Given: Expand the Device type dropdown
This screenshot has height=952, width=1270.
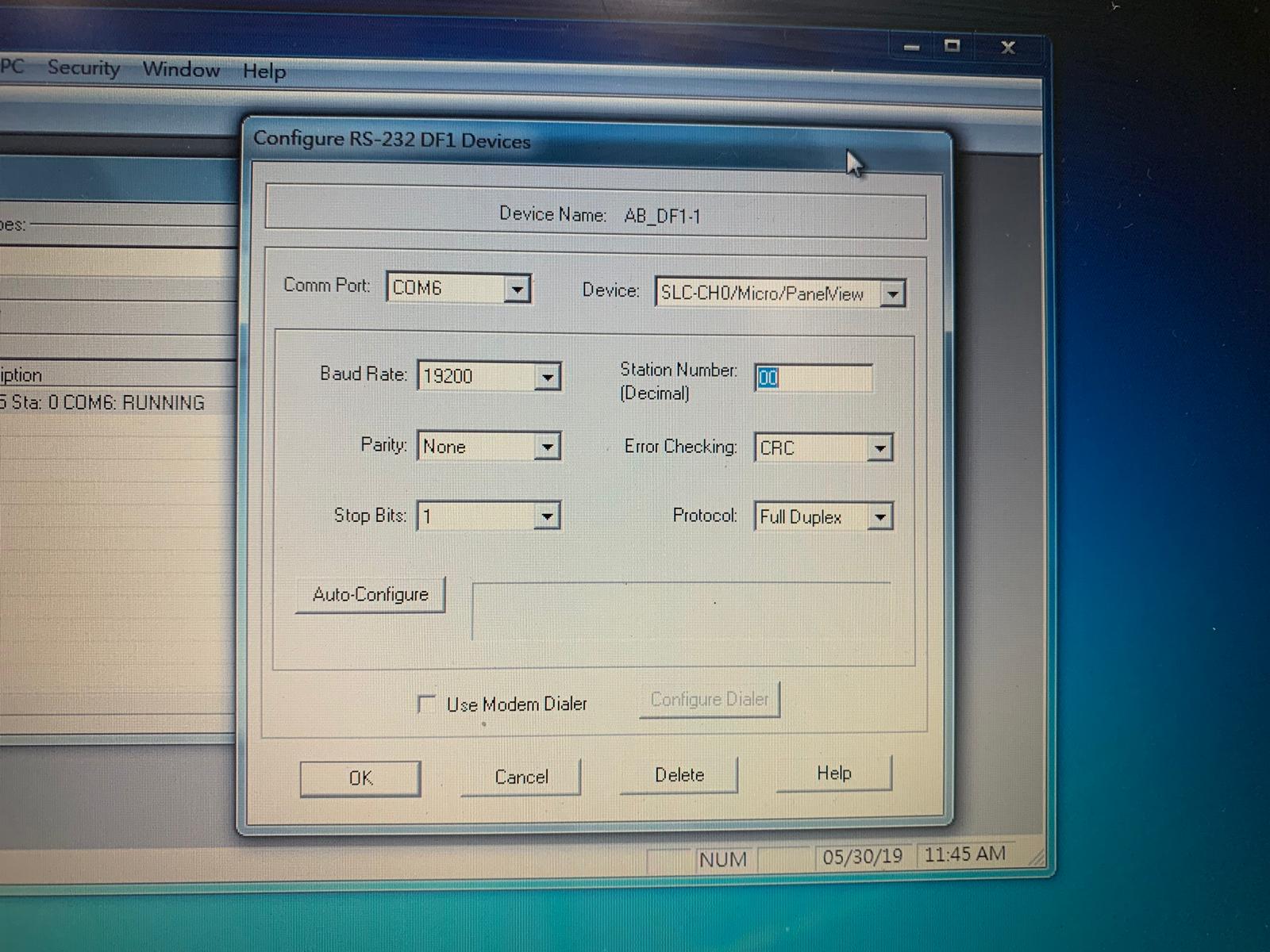Looking at the screenshot, I should tap(892, 294).
